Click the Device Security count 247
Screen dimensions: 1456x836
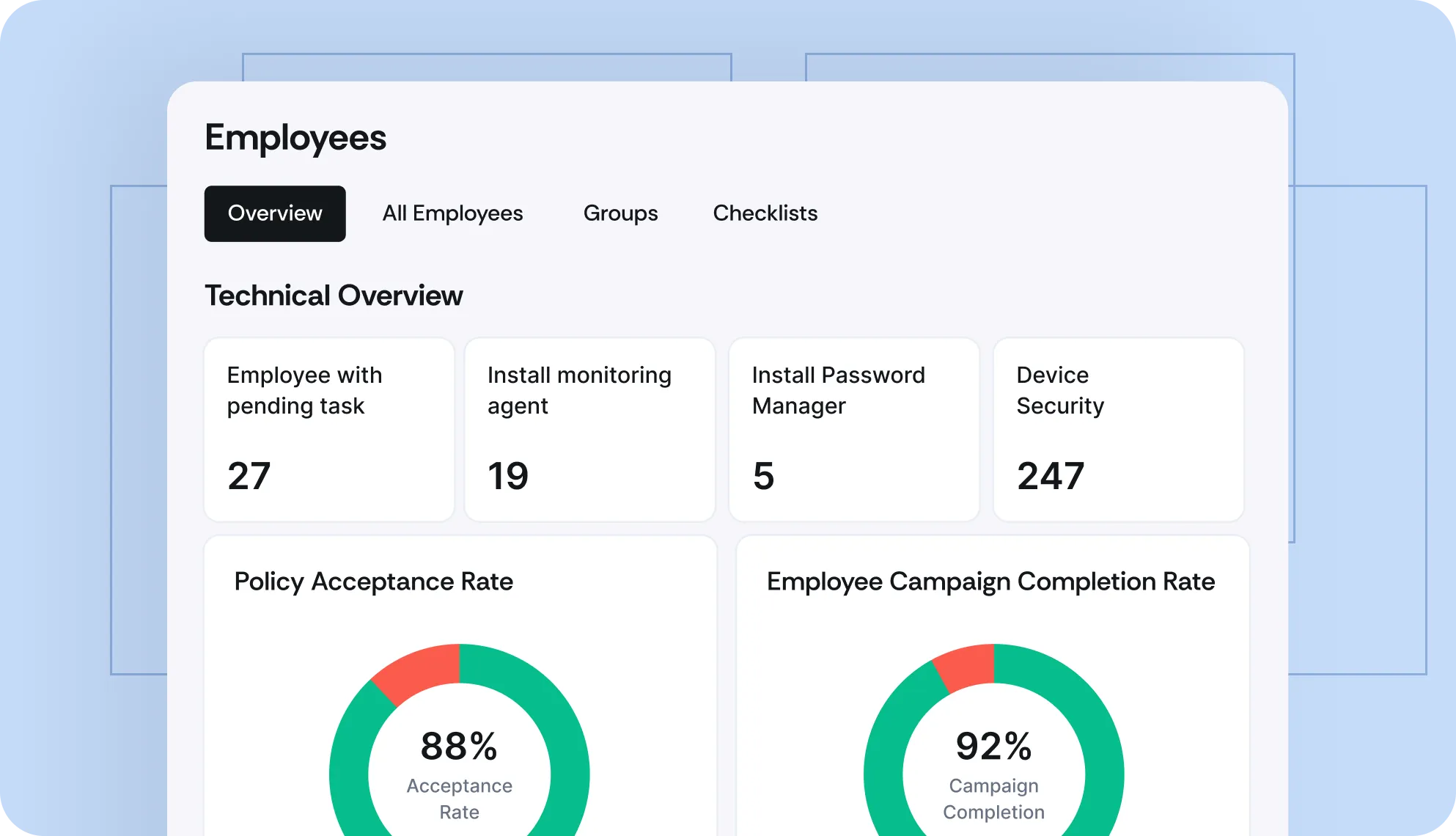(1050, 476)
